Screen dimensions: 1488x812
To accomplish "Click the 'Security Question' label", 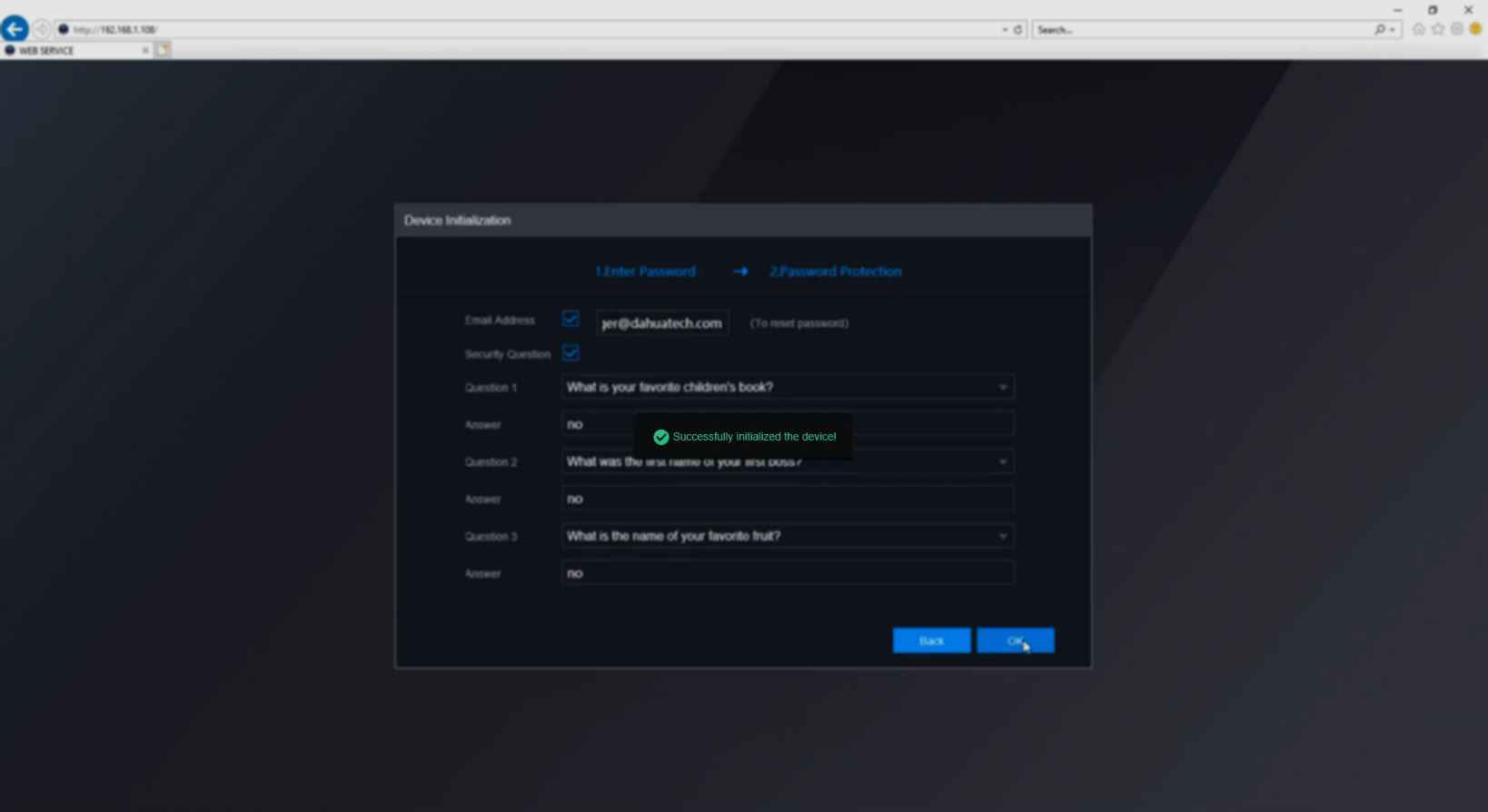I will (507, 354).
